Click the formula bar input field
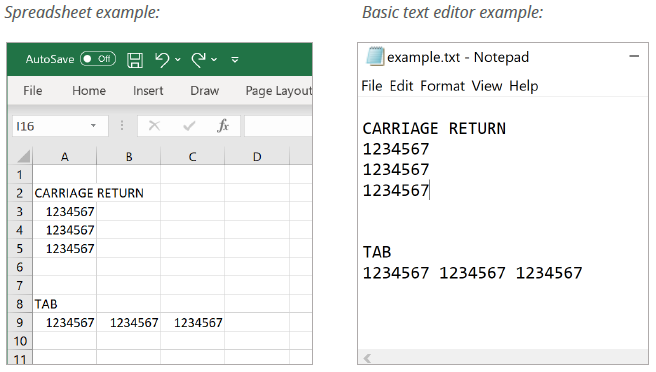Viewport: 656px width, 372px height. pos(278,126)
